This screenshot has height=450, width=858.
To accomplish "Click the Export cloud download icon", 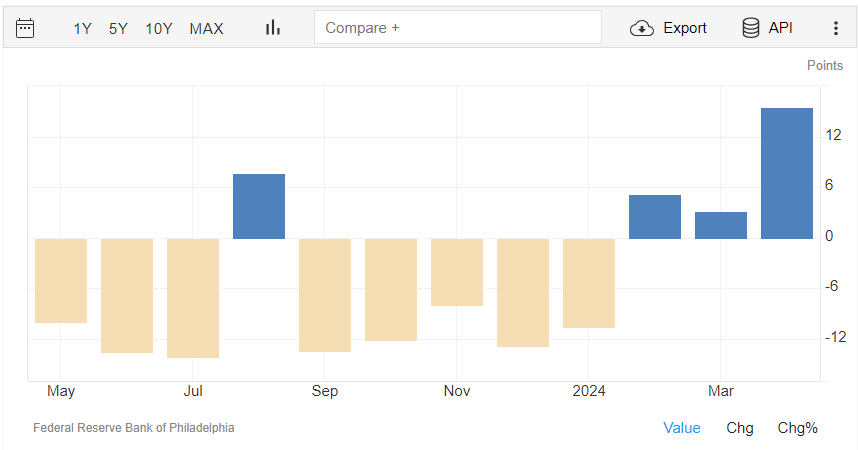I will point(641,28).
